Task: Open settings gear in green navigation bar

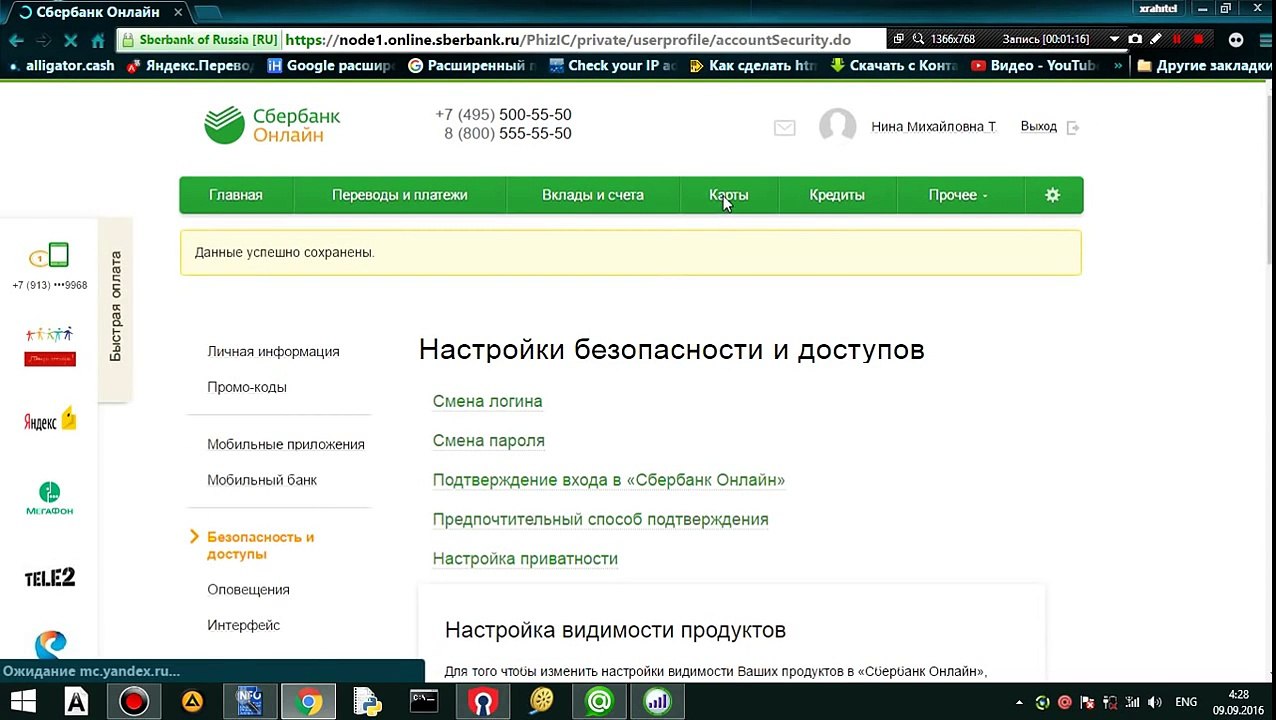Action: (1052, 195)
